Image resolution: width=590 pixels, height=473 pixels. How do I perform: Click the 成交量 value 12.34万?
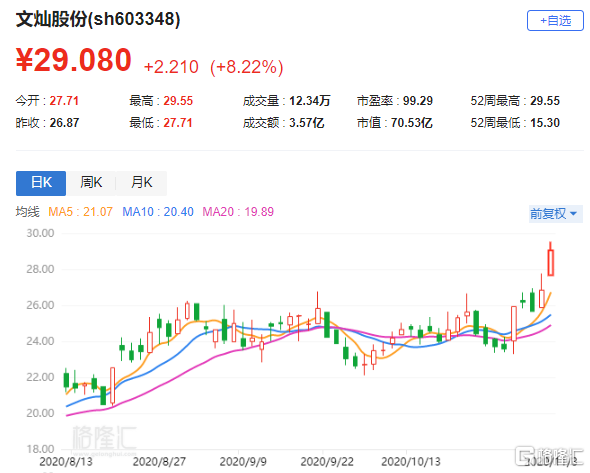tap(310, 101)
